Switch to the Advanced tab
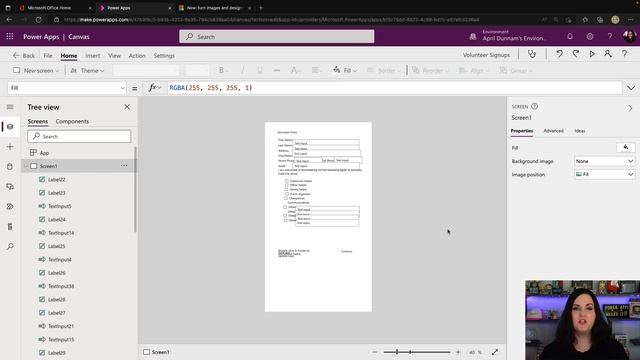This screenshot has height=360, width=640. [x=553, y=131]
